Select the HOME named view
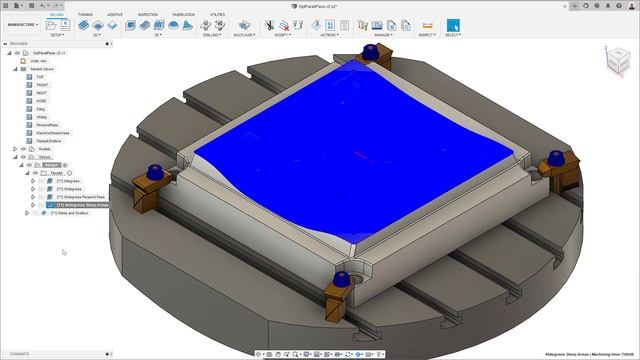The width and height of the screenshot is (640, 360). (42, 101)
